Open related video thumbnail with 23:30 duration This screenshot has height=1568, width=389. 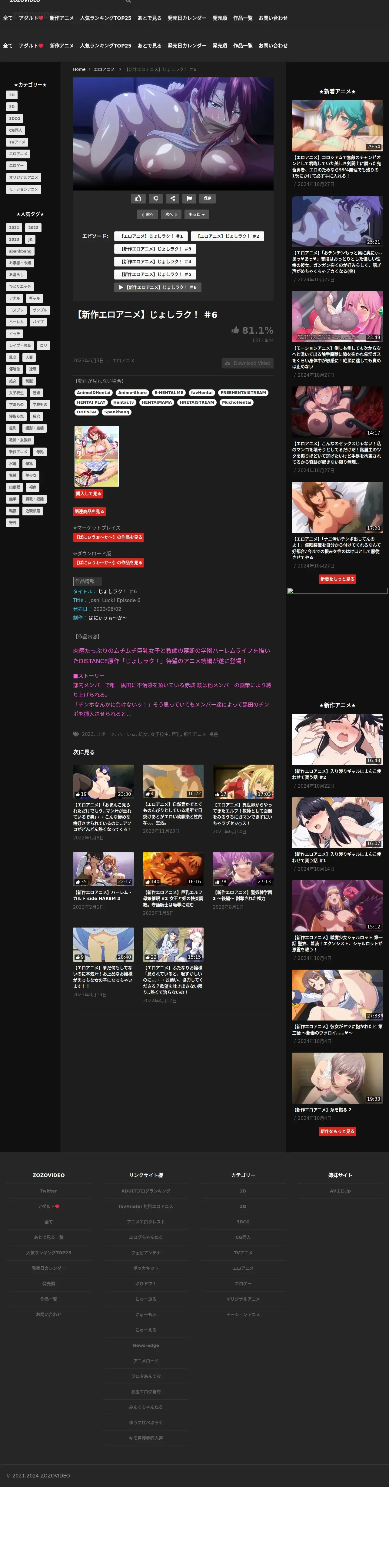(104, 782)
